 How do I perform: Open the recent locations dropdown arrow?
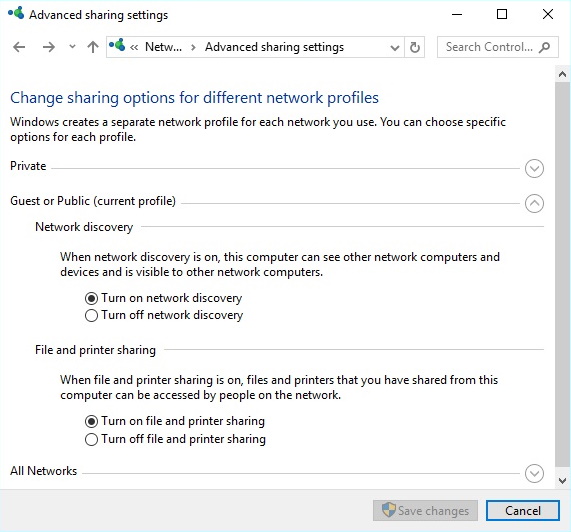coord(72,47)
